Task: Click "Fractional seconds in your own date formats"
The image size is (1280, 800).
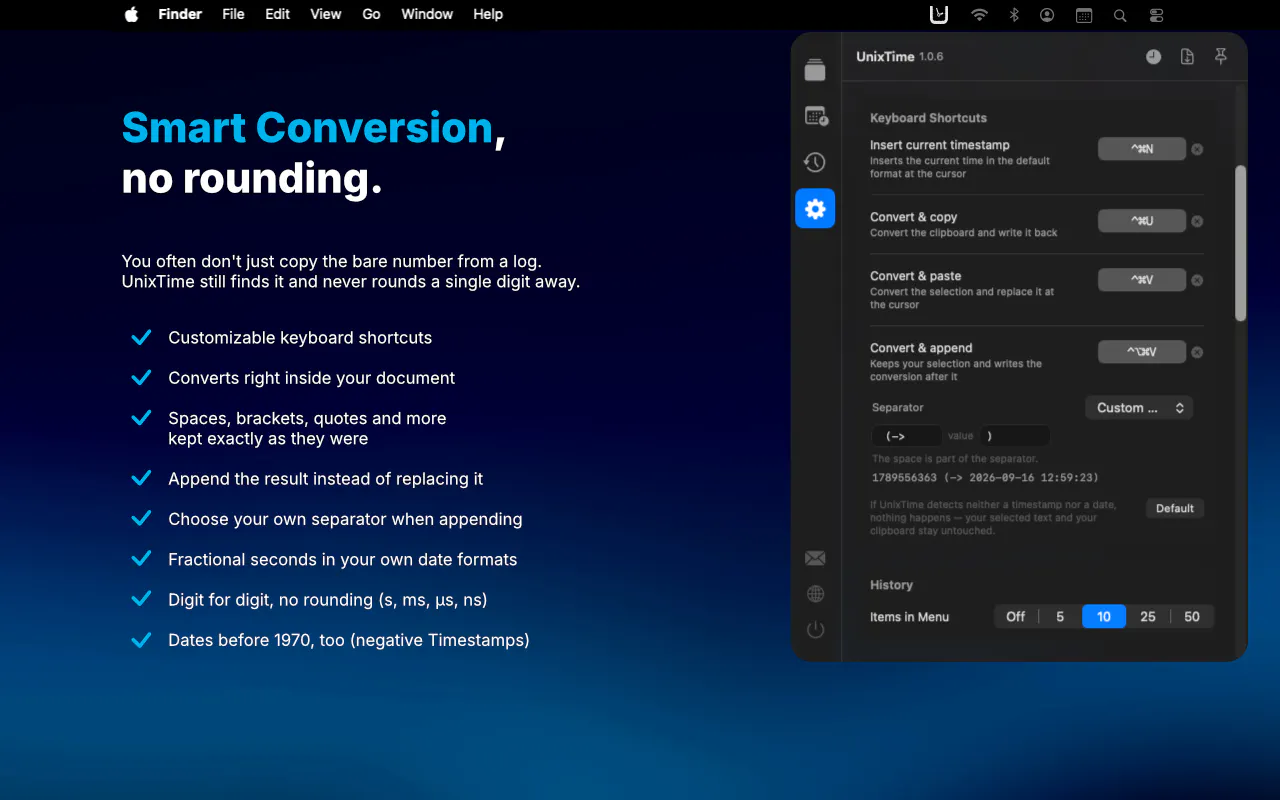Action: 342,560
